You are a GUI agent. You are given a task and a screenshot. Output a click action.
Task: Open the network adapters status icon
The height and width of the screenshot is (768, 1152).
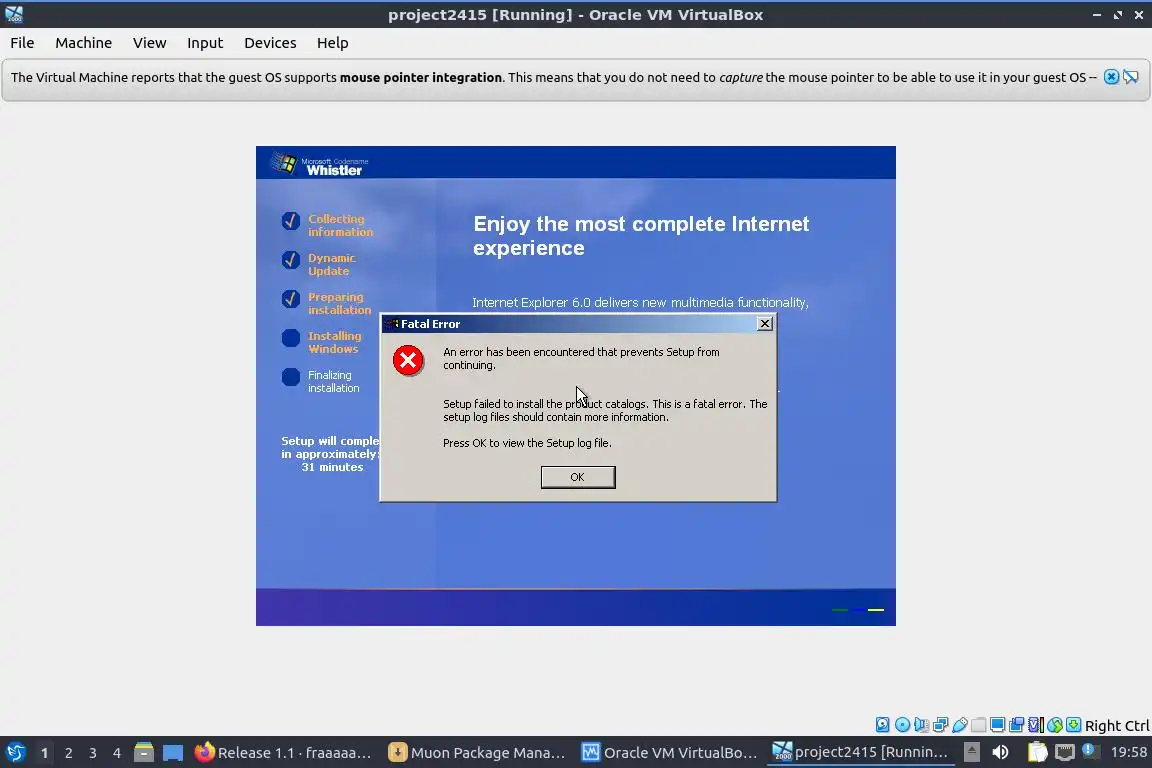(940, 725)
